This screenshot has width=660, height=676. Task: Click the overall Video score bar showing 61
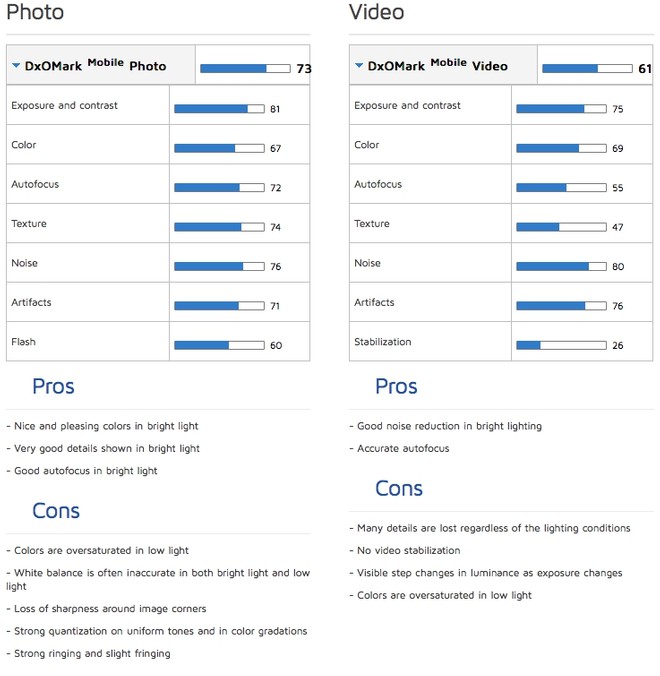[x=587, y=68]
